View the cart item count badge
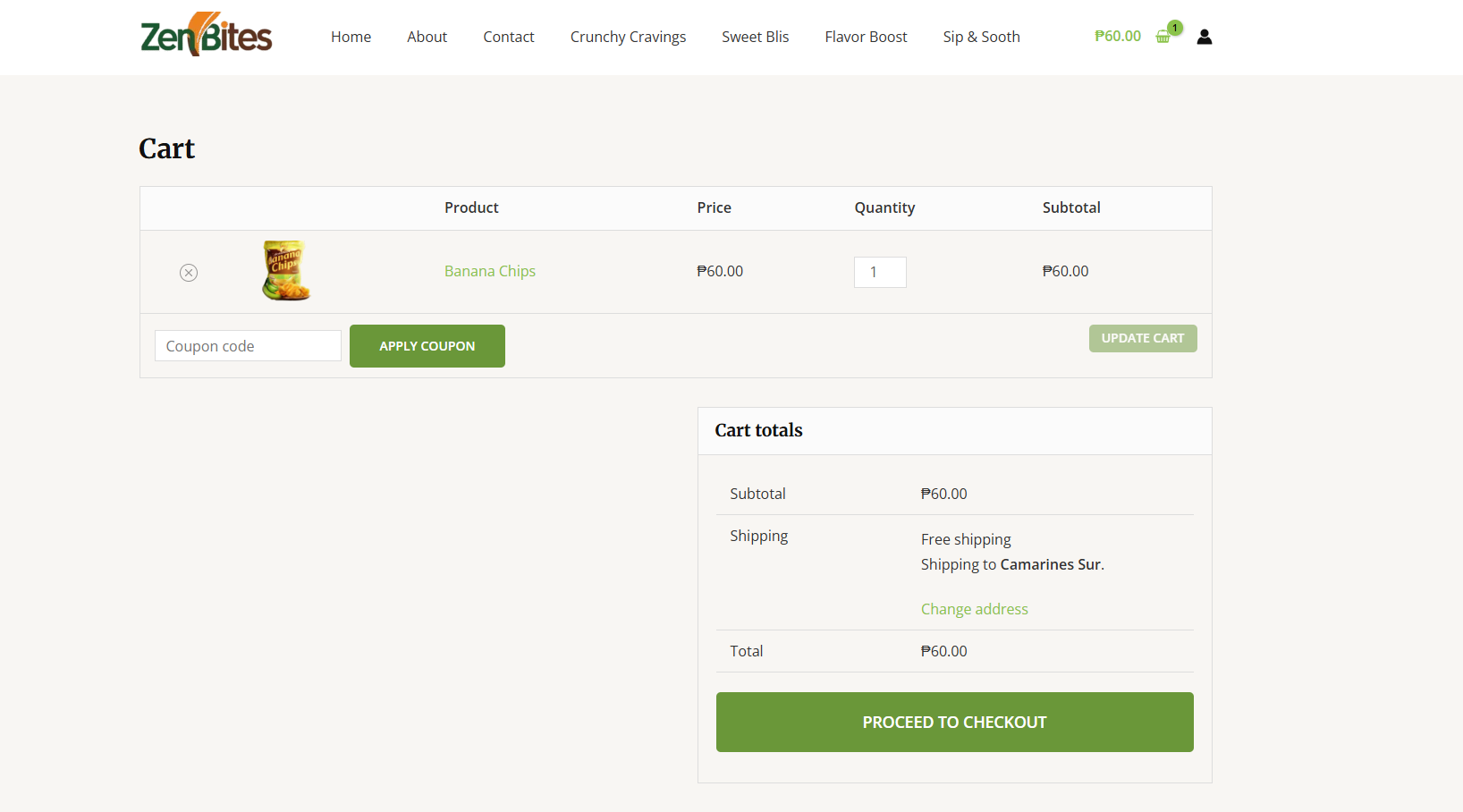This screenshot has height=812, width=1463. (x=1175, y=28)
